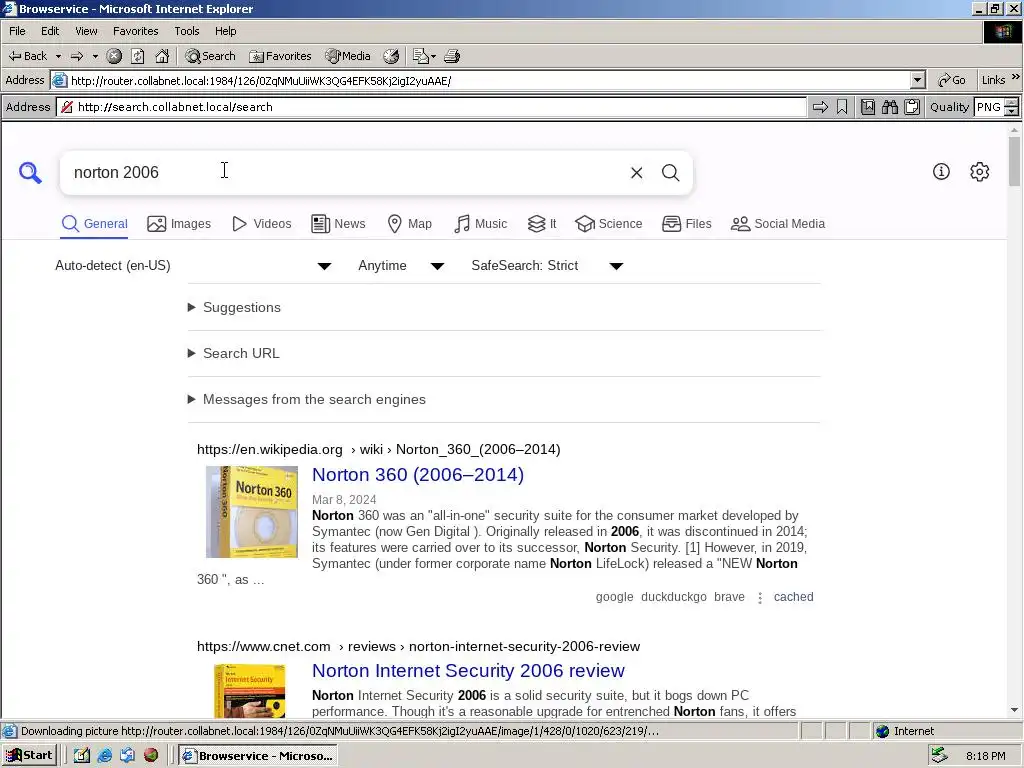Clear the search query with X
The image size is (1024, 768).
(637, 172)
